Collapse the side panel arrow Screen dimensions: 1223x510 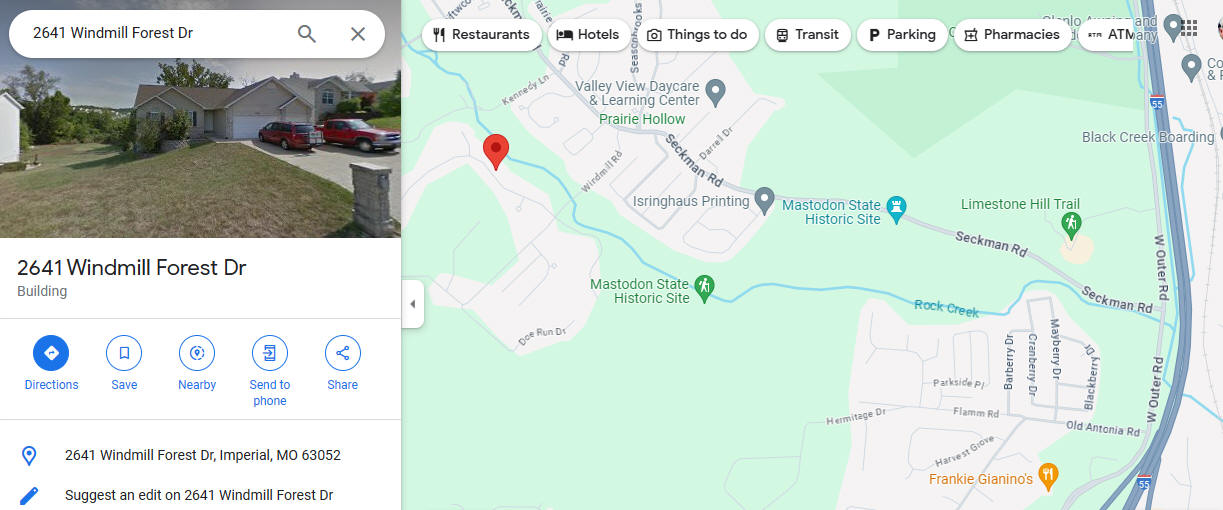coord(412,304)
